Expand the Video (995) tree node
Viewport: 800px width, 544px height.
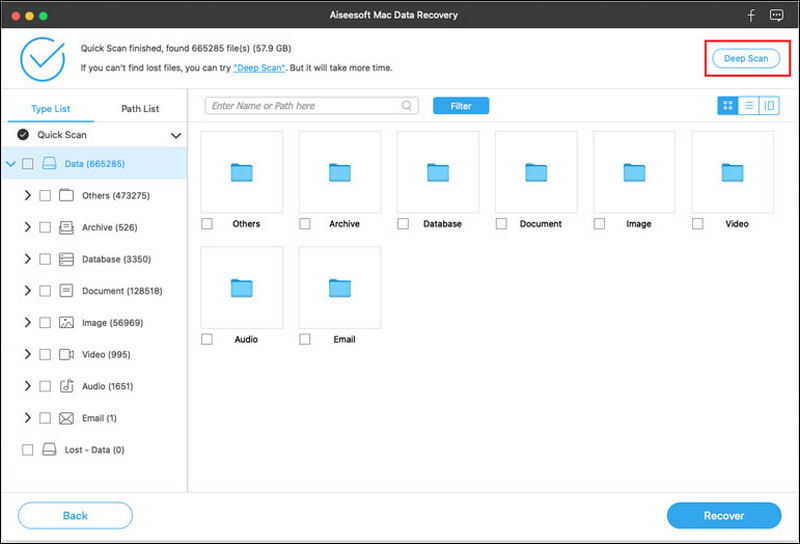27,355
